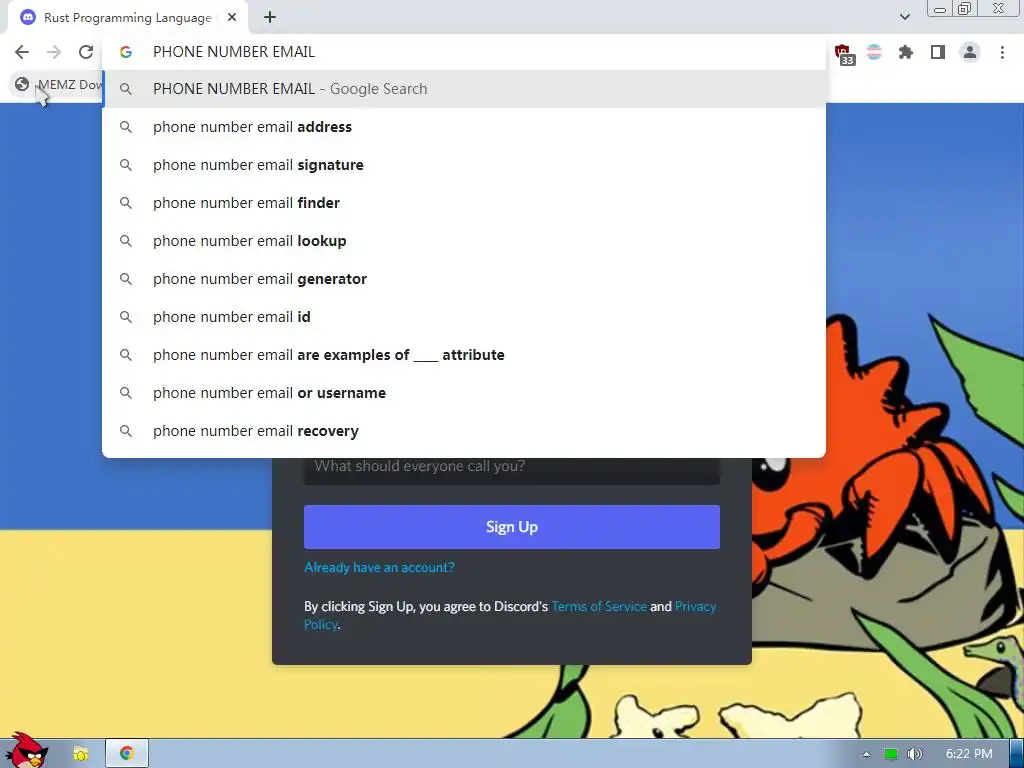Select suggestion are examples of ____ attribute
Image resolution: width=1024 pixels, height=768 pixels.
(464, 355)
